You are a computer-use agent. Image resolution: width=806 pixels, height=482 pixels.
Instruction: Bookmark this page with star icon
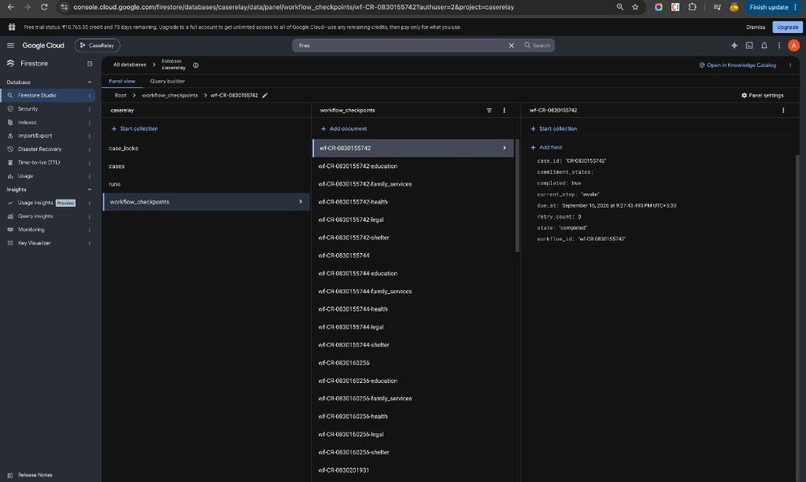coord(635,7)
